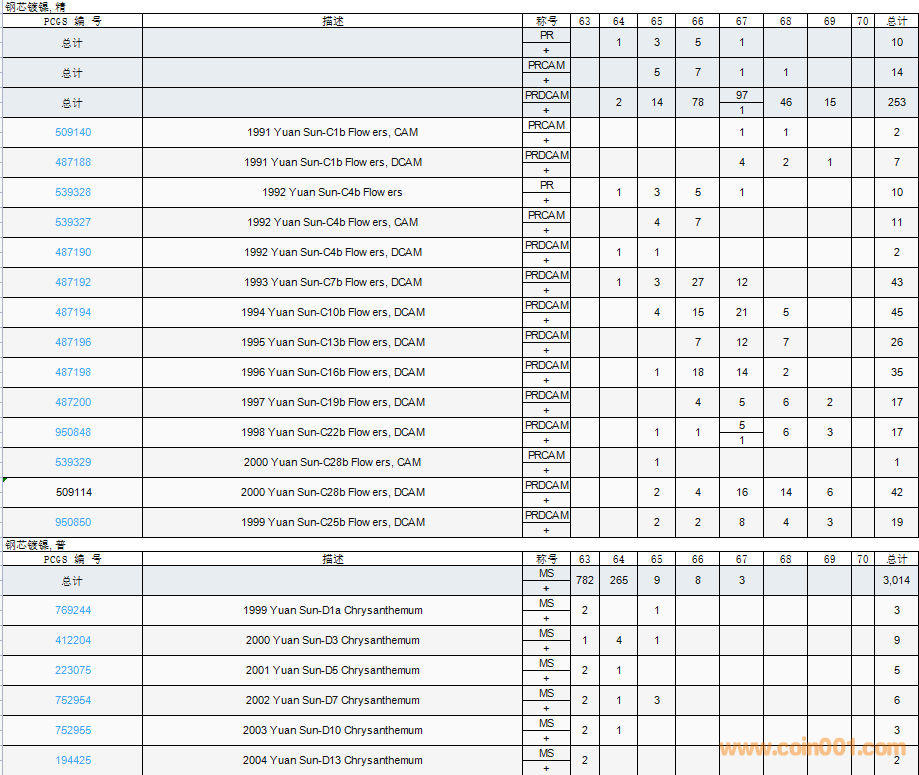Click the 253 total cell
This screenshot has height=775, width=919.
pos(896,102)
